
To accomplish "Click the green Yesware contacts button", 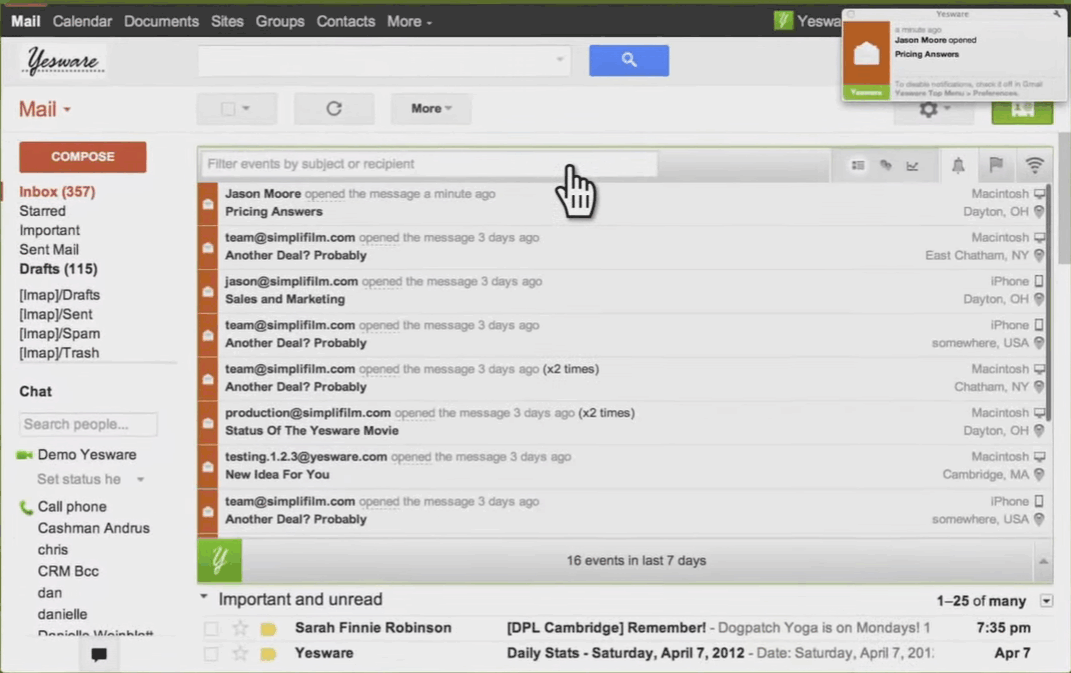I will 1022,110.
